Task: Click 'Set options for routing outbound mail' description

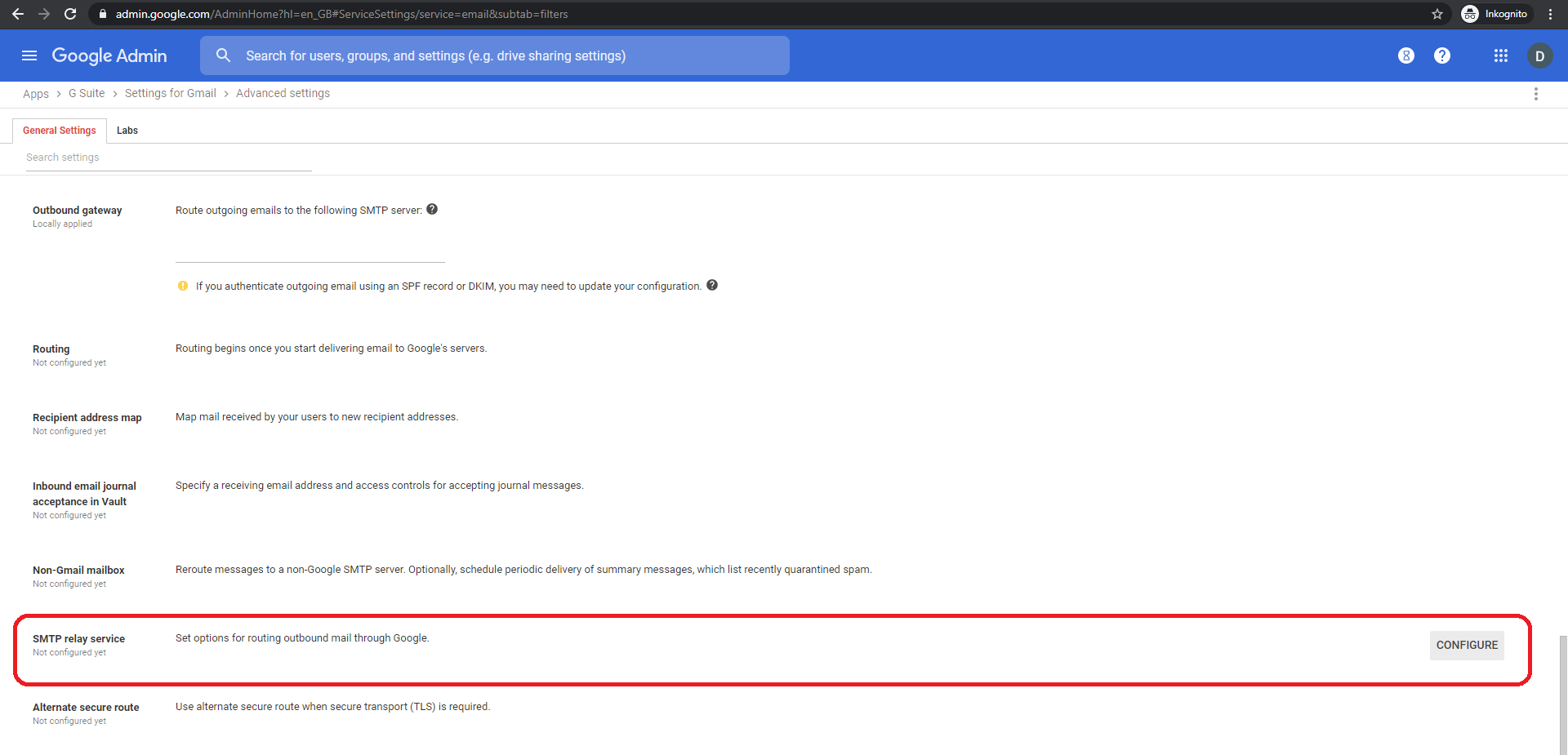Action: tap(302, 638)
